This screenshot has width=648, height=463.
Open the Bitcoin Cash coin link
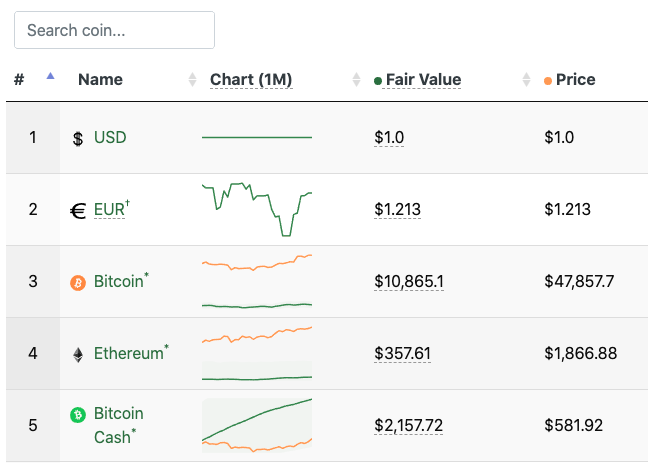pos(119,425)
